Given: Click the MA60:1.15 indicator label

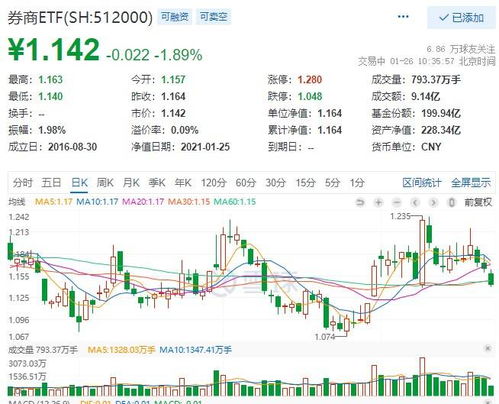Looking at the screenshot, I should [235, 202].
